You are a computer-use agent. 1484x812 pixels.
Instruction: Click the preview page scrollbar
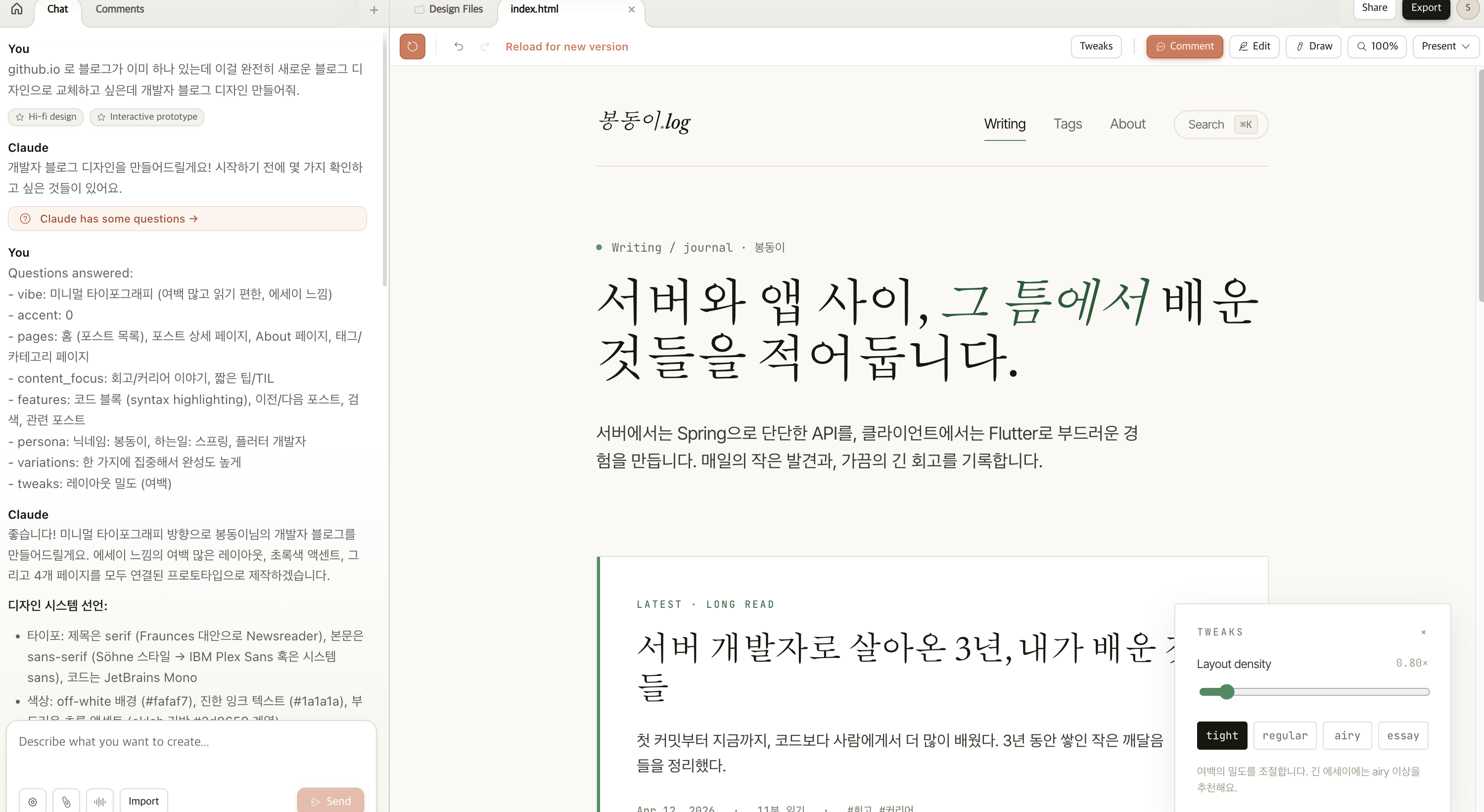1481,184
